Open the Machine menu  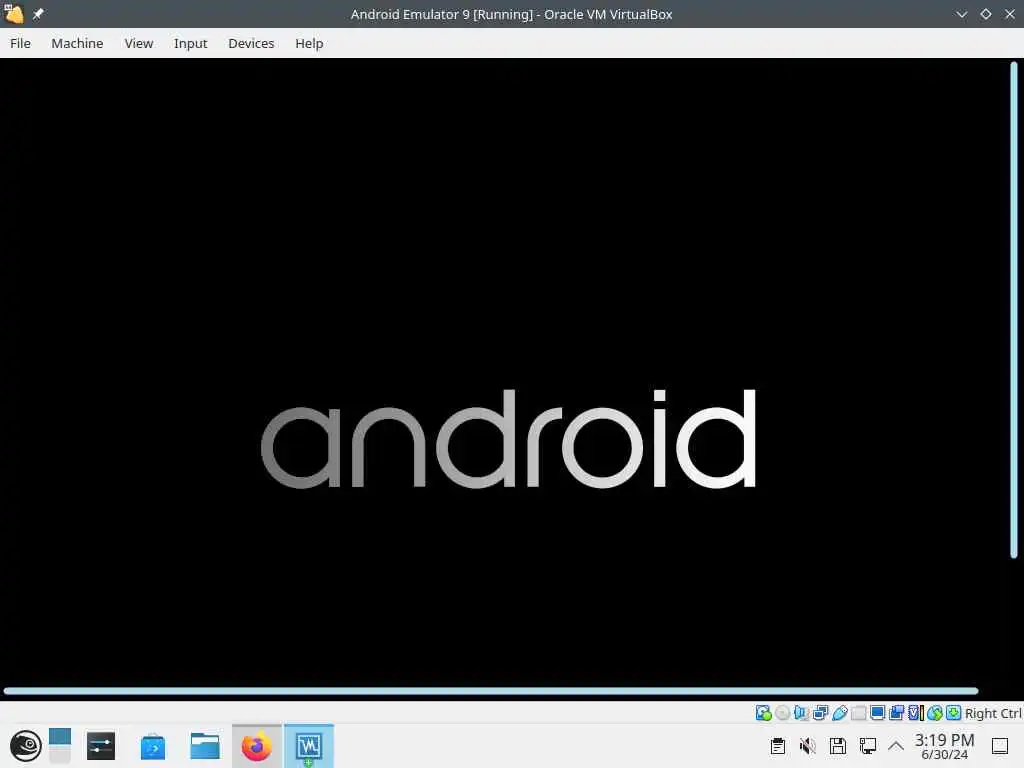click(77, 43)
